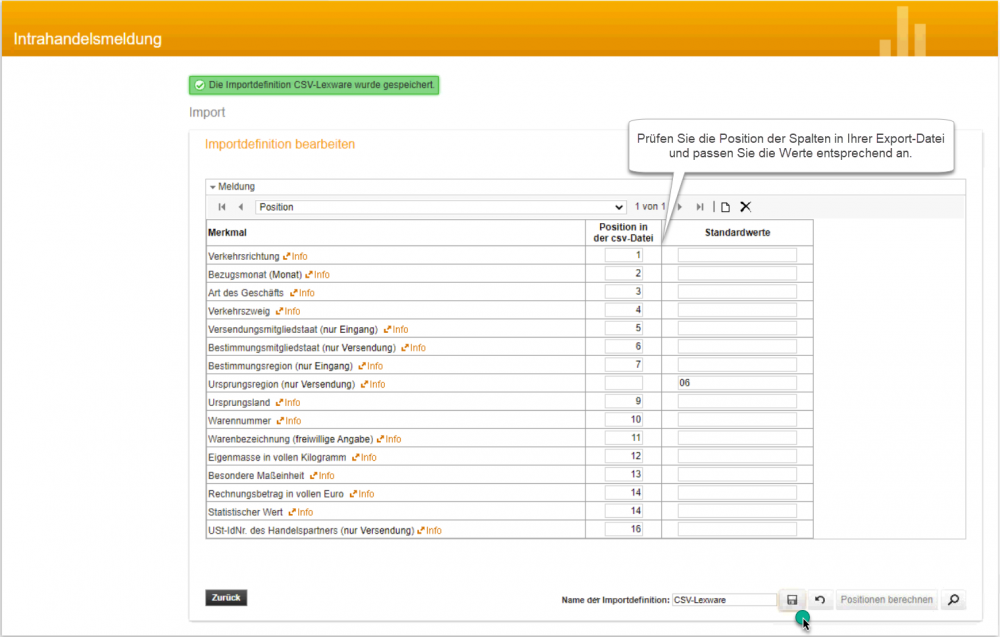
Task: Open Info link for Eigenmasse in vollen Kilogramm
Action: pyautogui.click(x=364, y=458)
